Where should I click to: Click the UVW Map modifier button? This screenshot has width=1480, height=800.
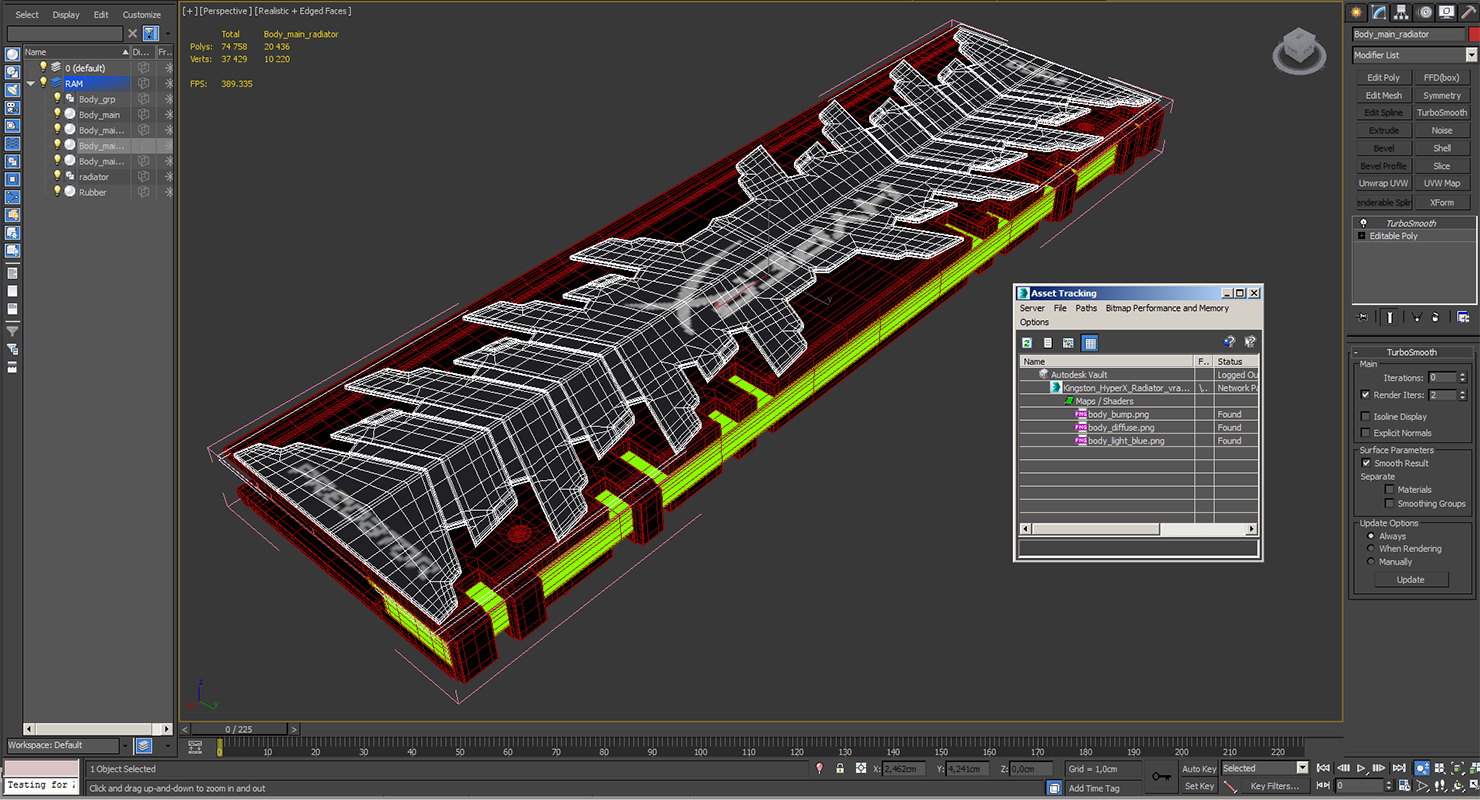point(1442,183)
